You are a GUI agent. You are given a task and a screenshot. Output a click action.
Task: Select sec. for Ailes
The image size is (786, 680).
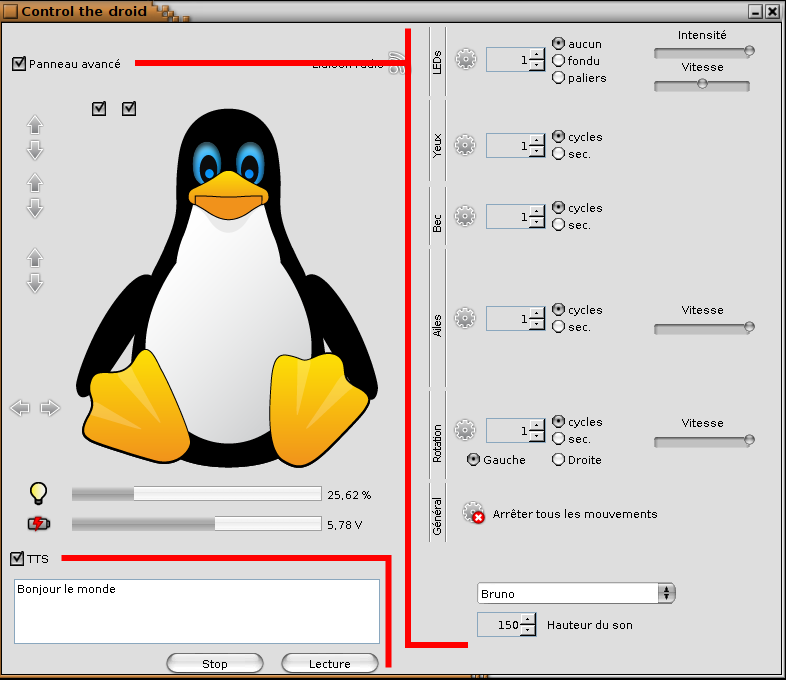point(558,327)
